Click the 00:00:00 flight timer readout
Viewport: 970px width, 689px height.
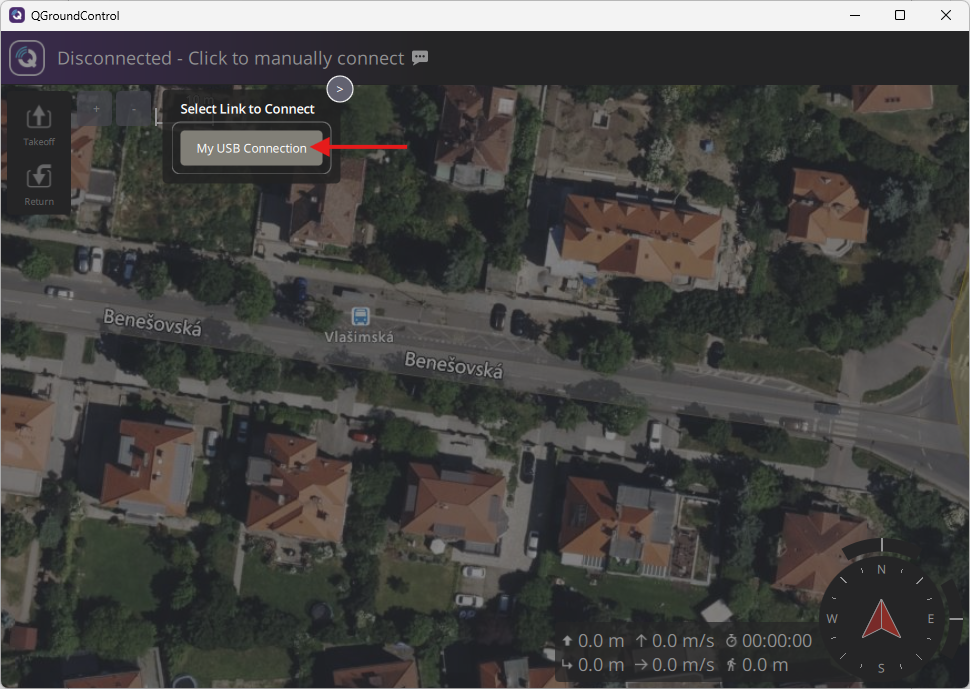777,641
